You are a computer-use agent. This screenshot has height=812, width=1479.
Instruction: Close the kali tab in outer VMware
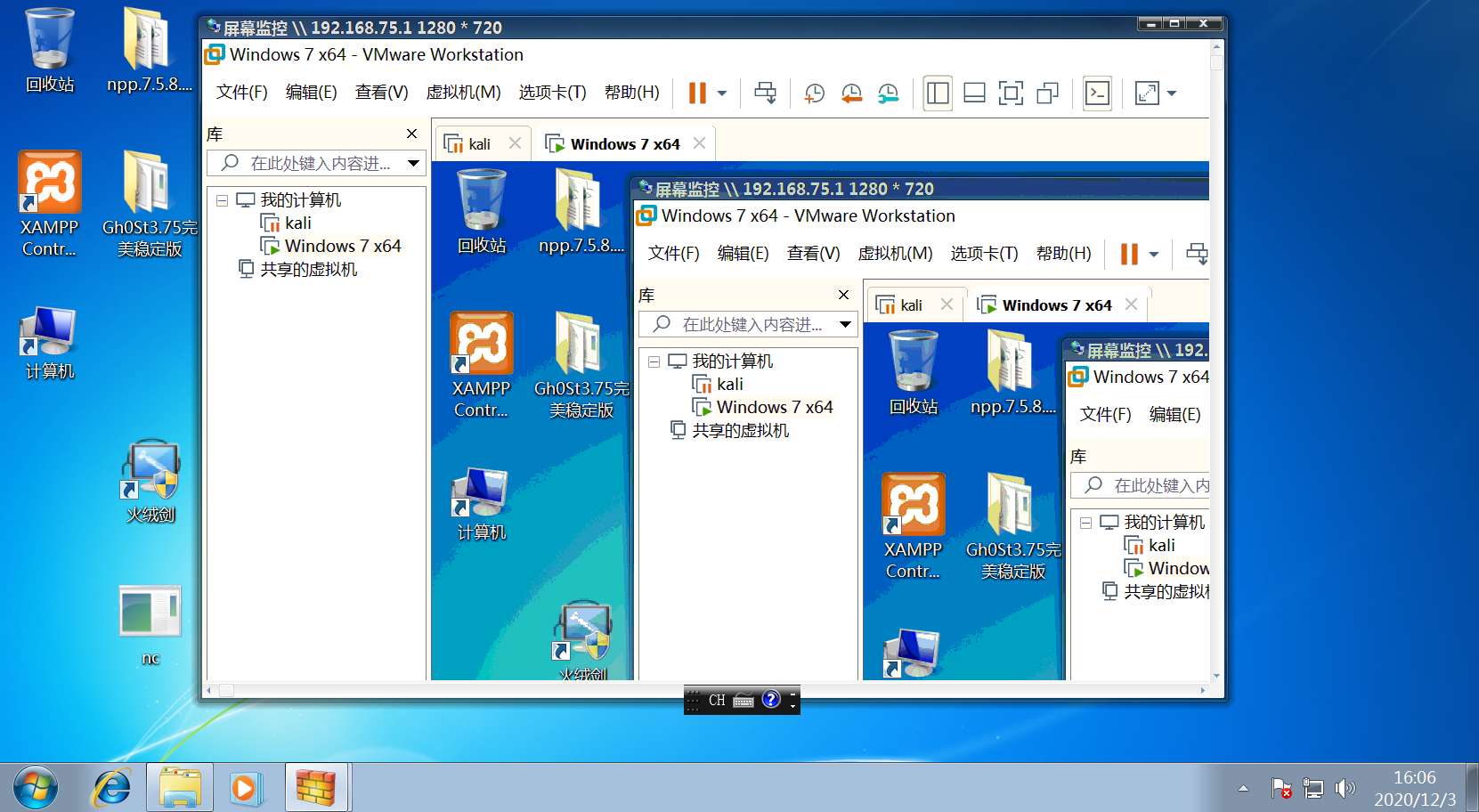(x=515, y=143)
